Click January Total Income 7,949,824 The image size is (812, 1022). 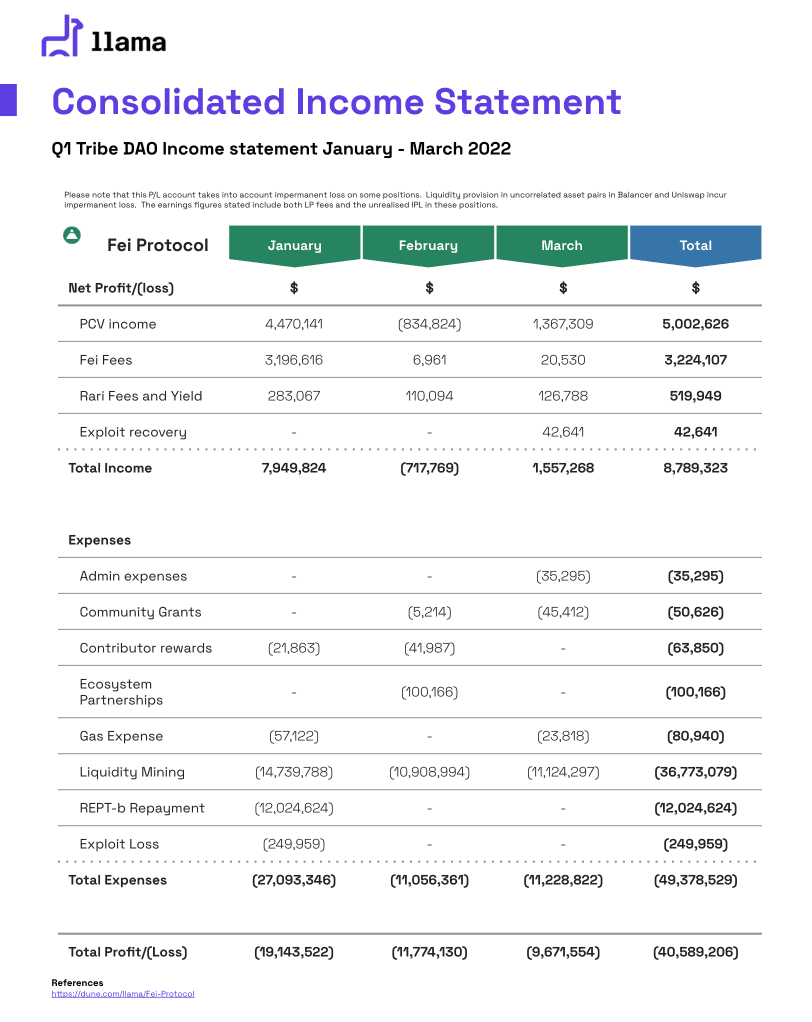[x=294, y=468]
